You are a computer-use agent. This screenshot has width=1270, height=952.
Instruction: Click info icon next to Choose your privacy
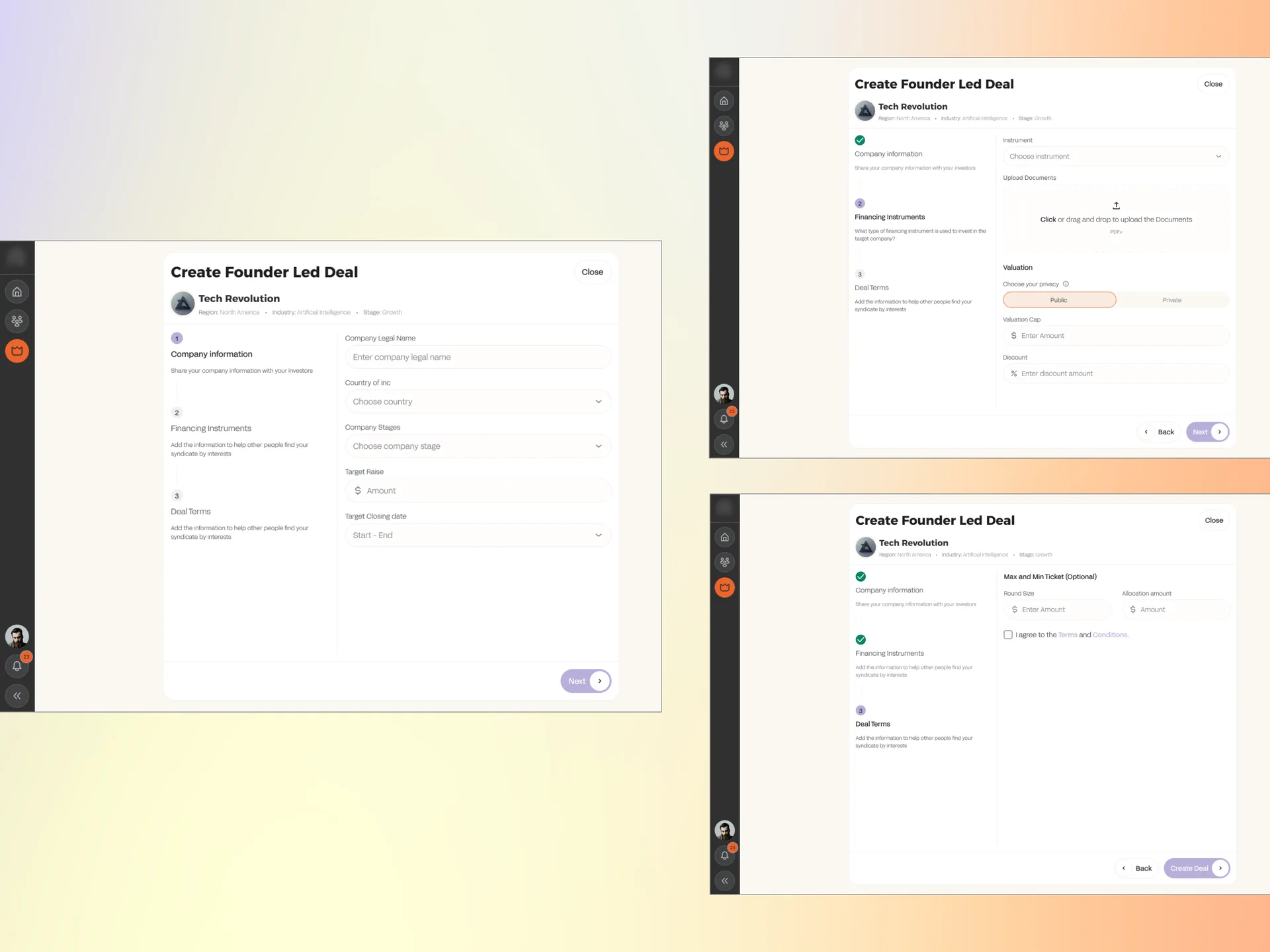tap(1066, 284)
